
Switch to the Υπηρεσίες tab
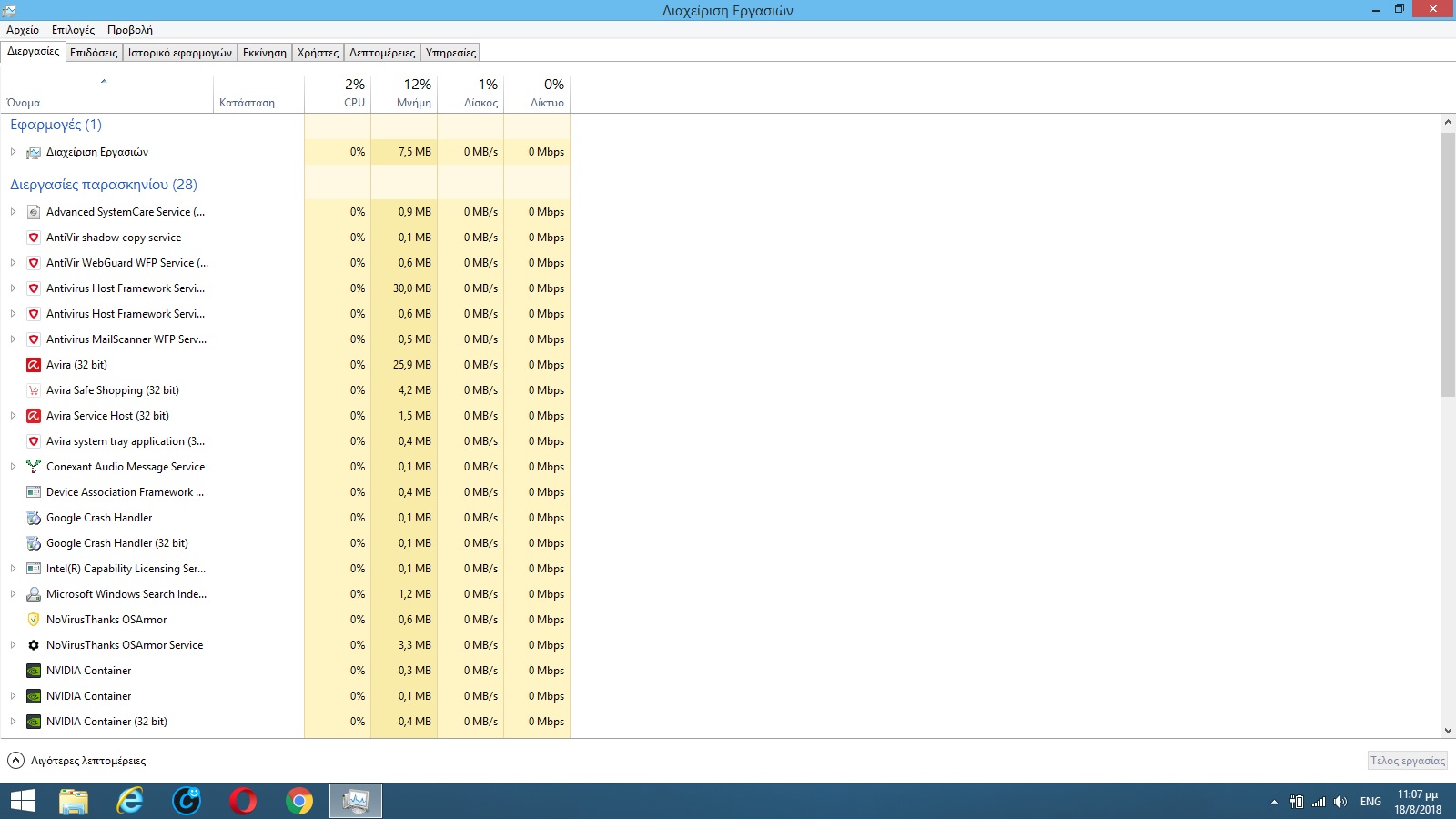[x=451, y=53]
